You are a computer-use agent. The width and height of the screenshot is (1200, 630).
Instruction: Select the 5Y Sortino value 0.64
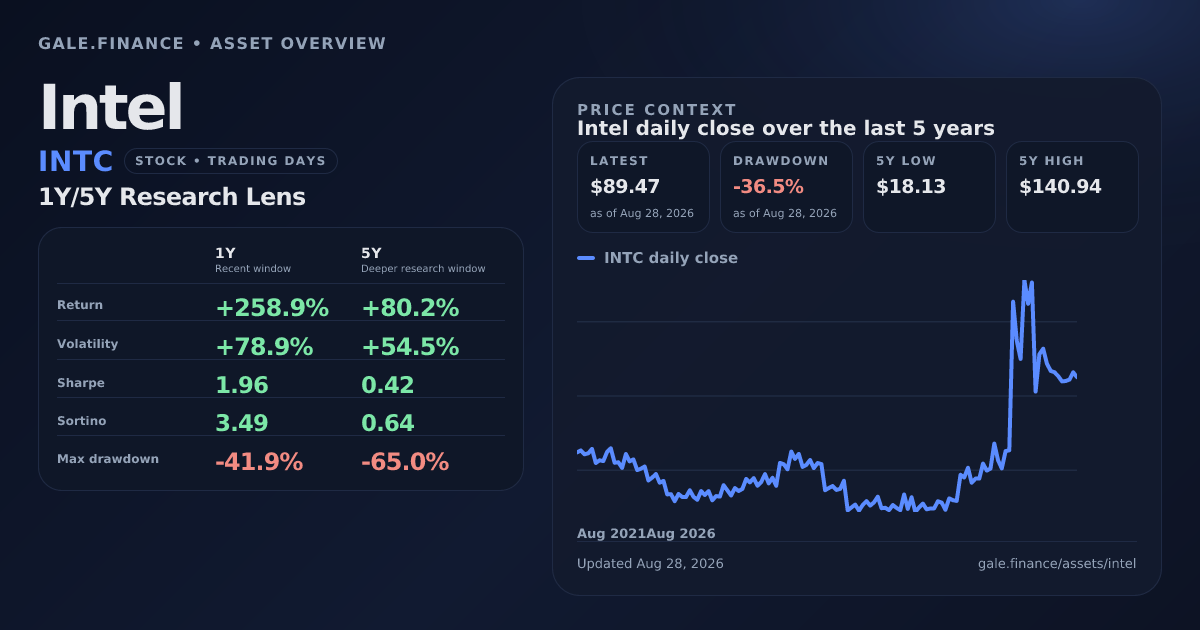tap(388, 424)
